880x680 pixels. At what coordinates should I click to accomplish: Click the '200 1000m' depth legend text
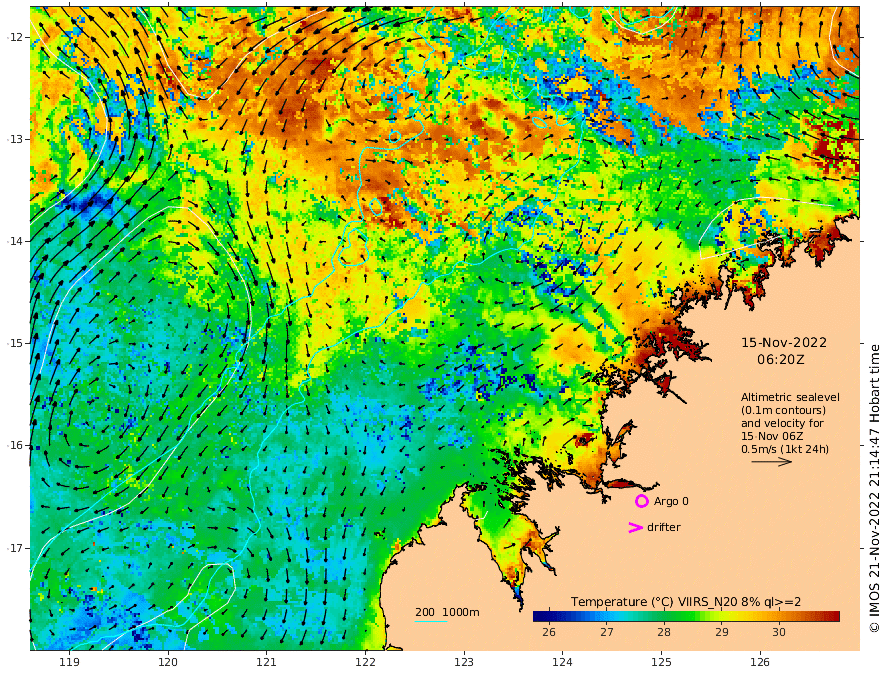[x=447, y=612]
